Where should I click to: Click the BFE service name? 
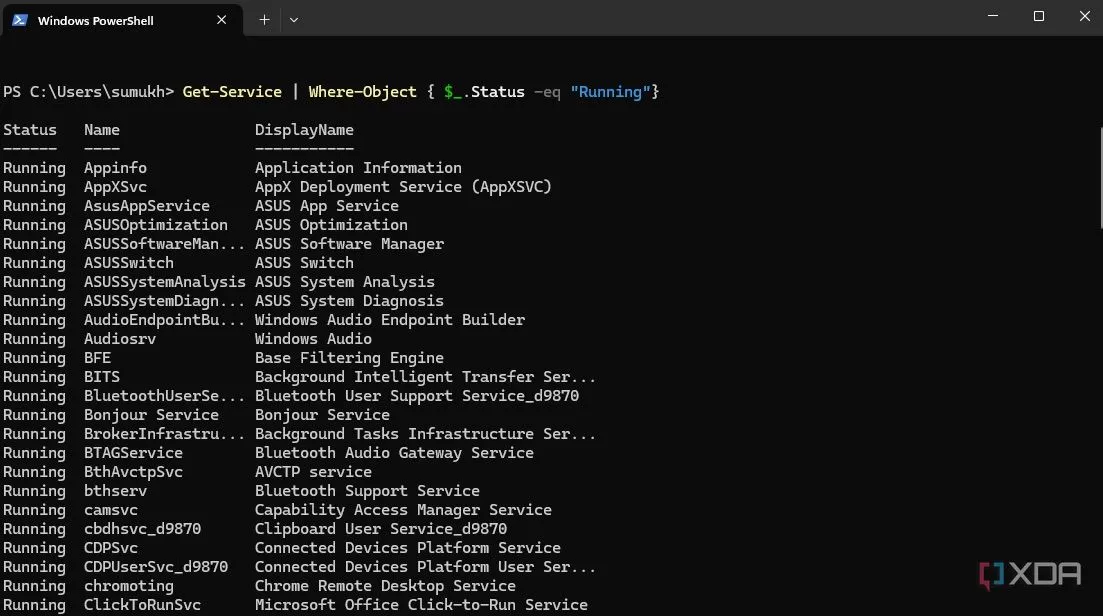click(97, 358)
